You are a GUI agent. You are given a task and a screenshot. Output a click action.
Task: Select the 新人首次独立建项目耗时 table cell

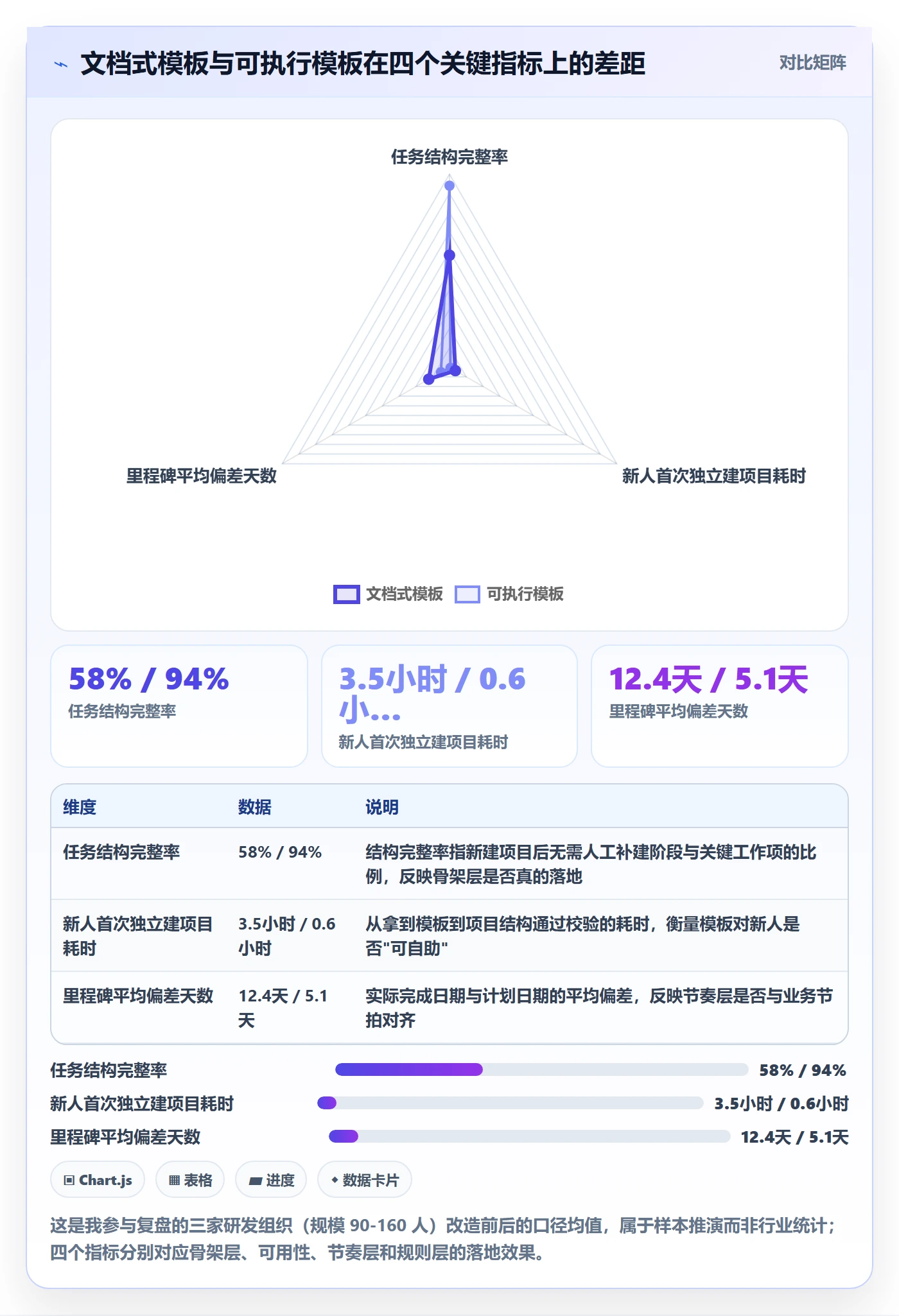(x=139, y=935)
